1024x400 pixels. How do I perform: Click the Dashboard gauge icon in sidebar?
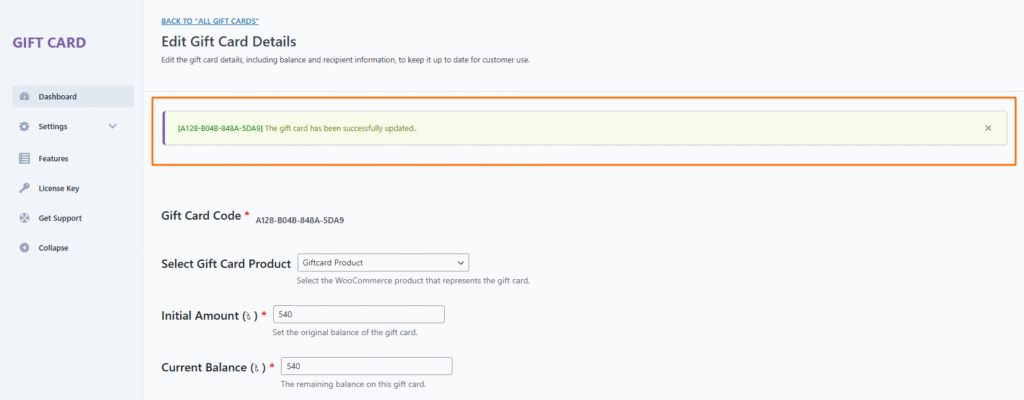[x=24, y=97]
